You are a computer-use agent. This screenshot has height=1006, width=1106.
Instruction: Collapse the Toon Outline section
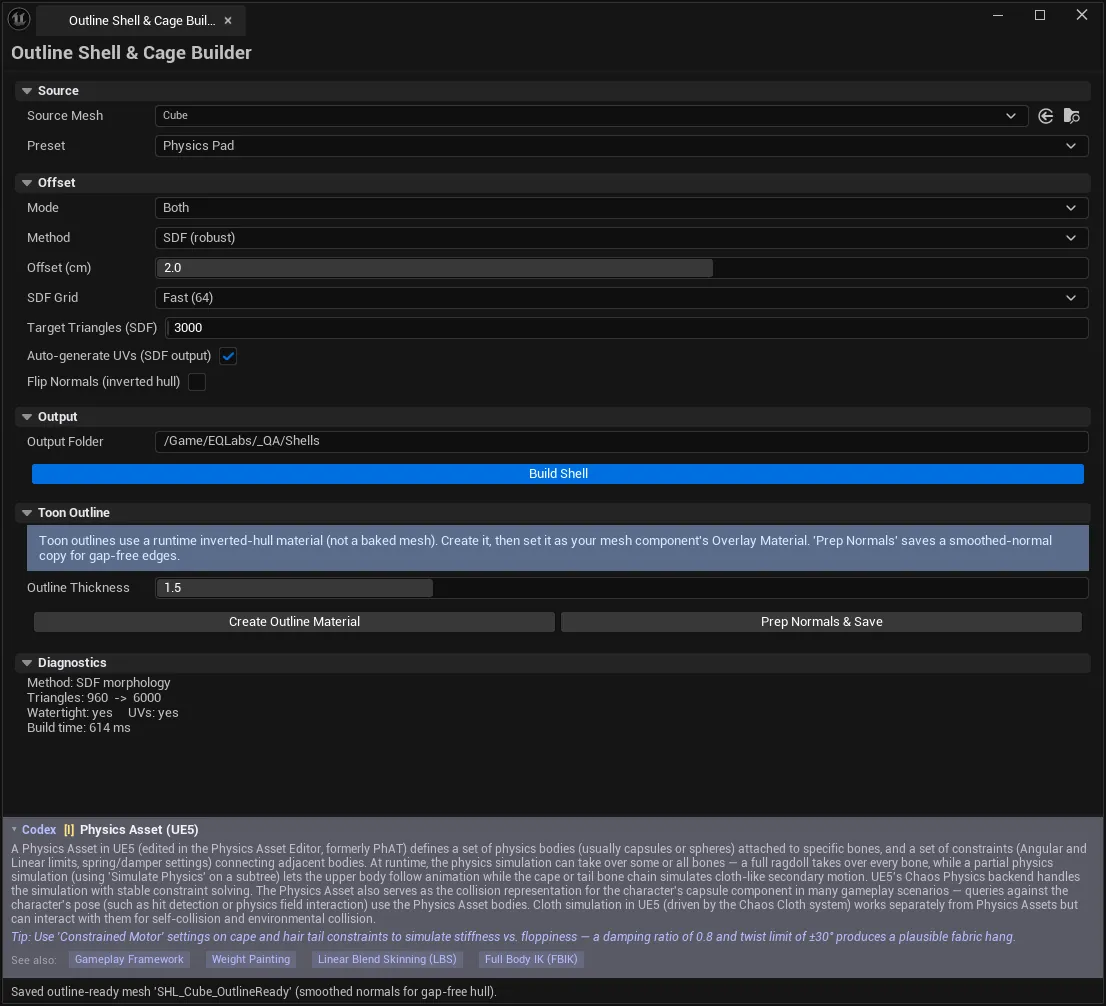click(x=27, y=513)
